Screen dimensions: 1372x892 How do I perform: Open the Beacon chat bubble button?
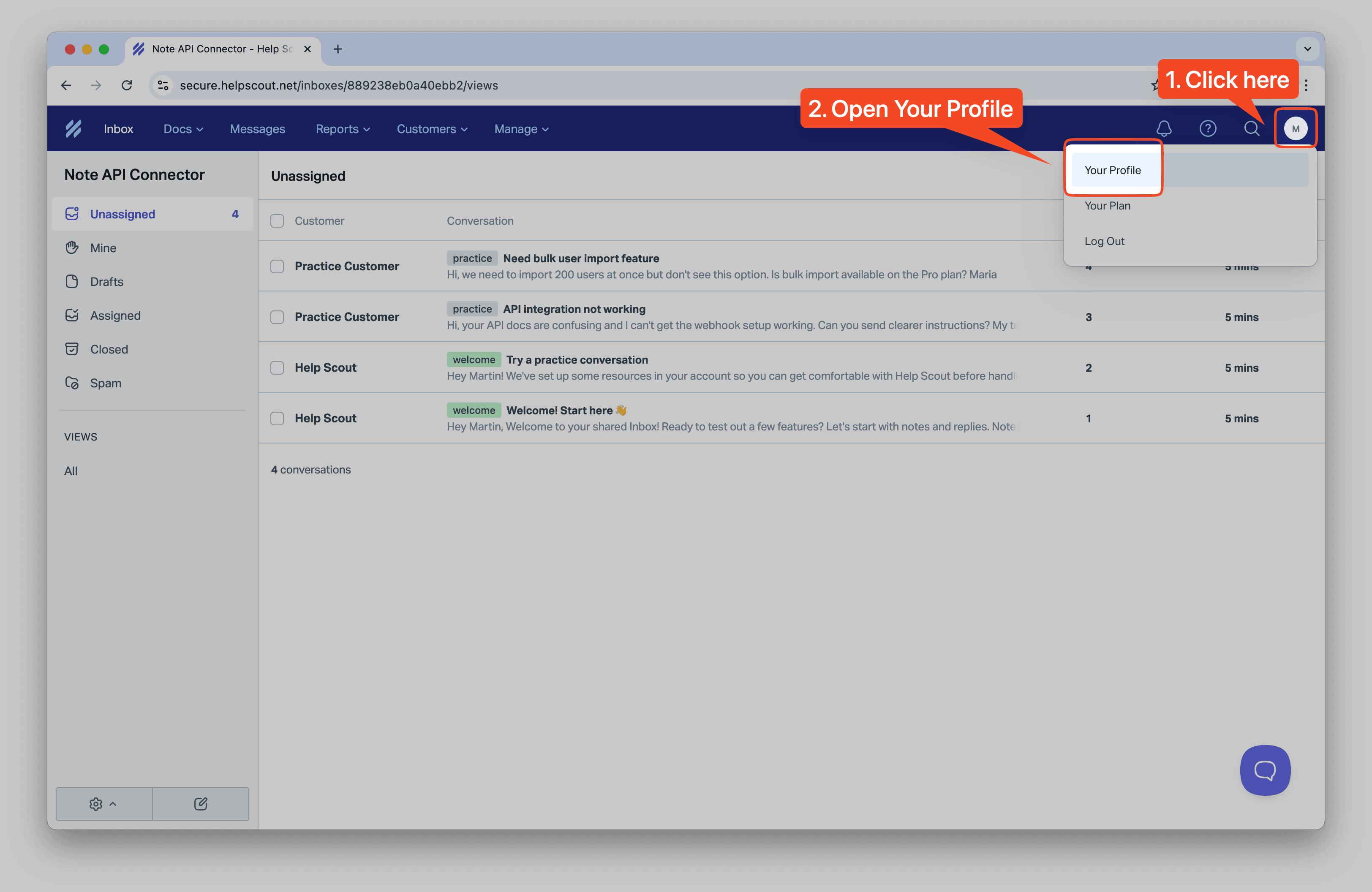(x=1265, y=770)
